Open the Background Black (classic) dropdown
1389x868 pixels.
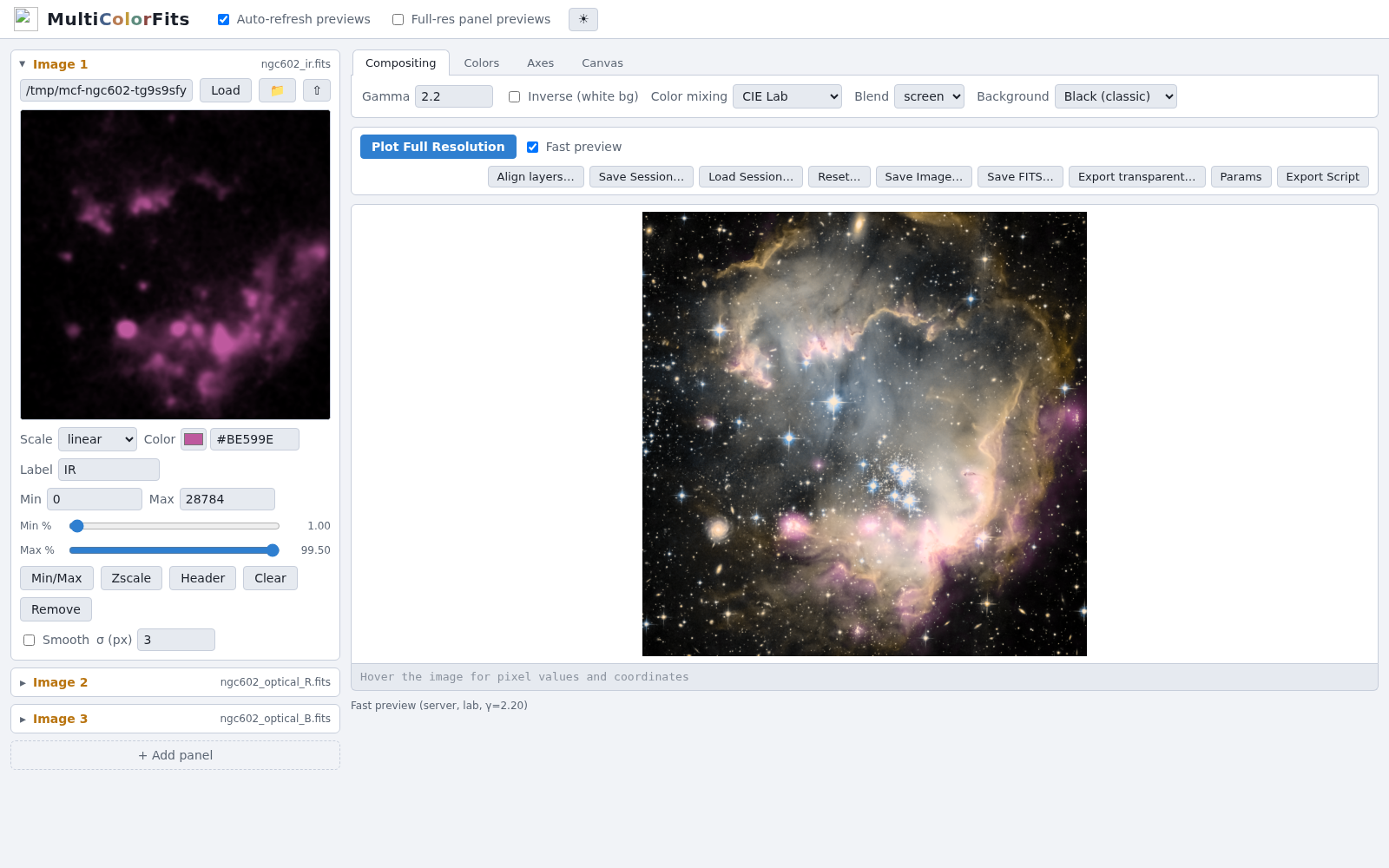pos(1116,96)
